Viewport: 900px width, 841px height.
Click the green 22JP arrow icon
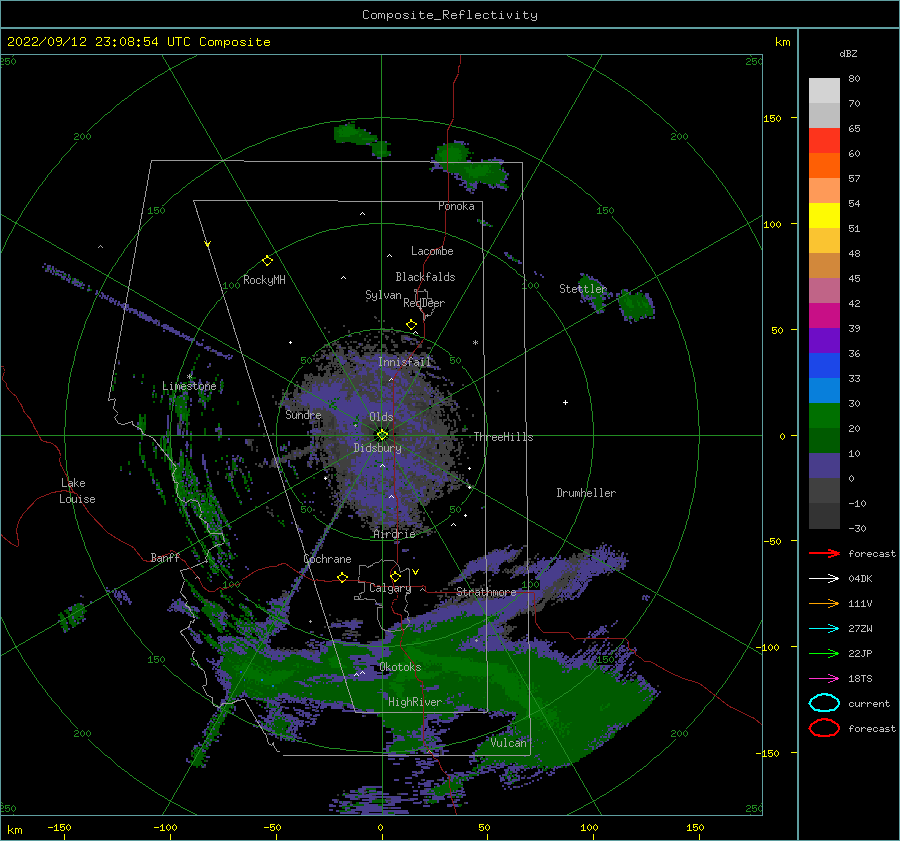tap(824, 653)
